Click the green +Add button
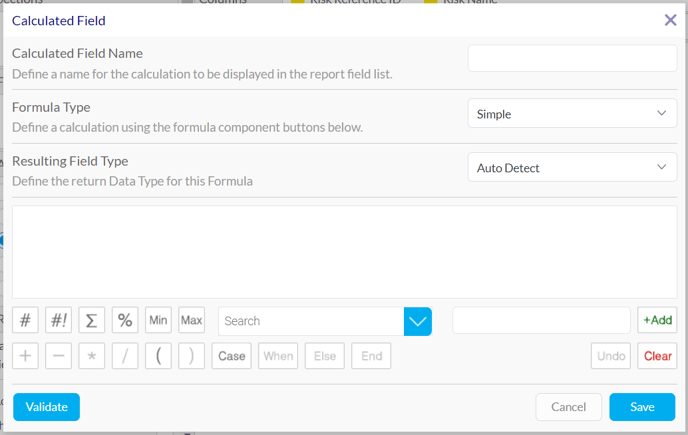688x435 pixels. [657, 320]
